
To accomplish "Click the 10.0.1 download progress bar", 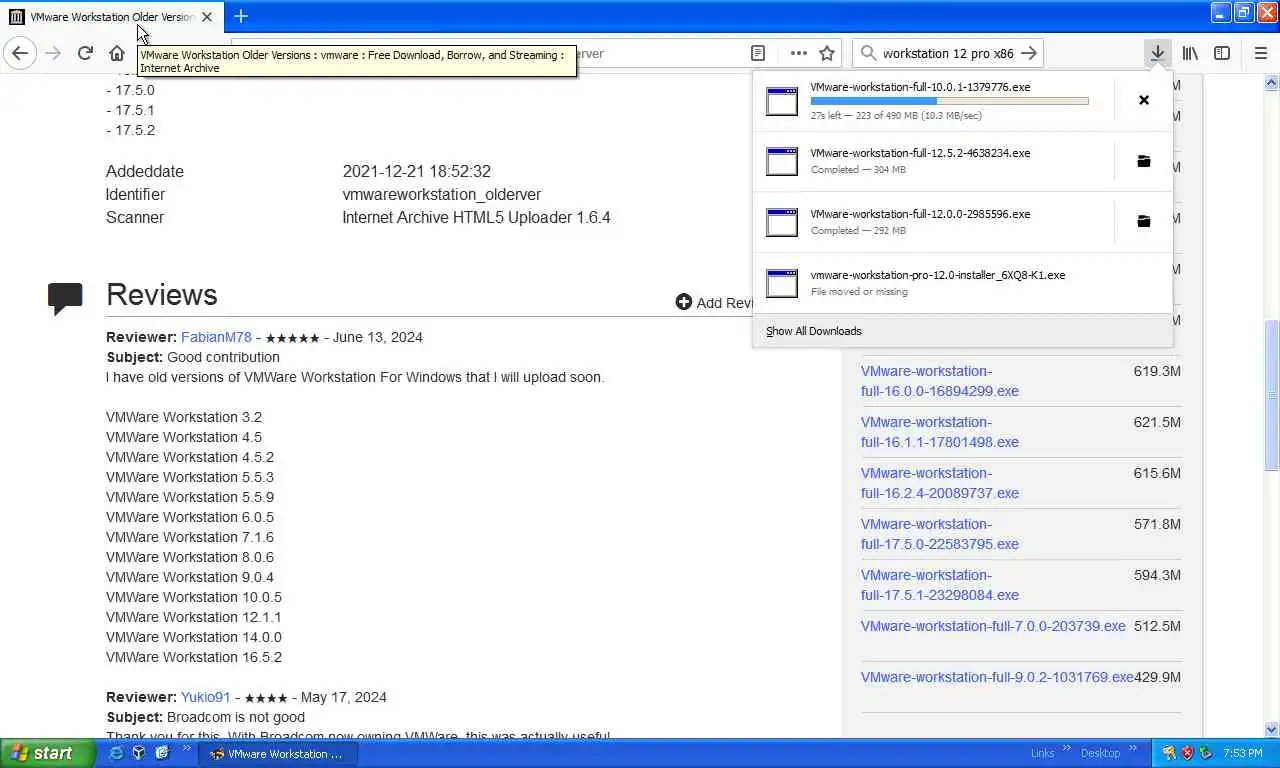I will point(949,101).
